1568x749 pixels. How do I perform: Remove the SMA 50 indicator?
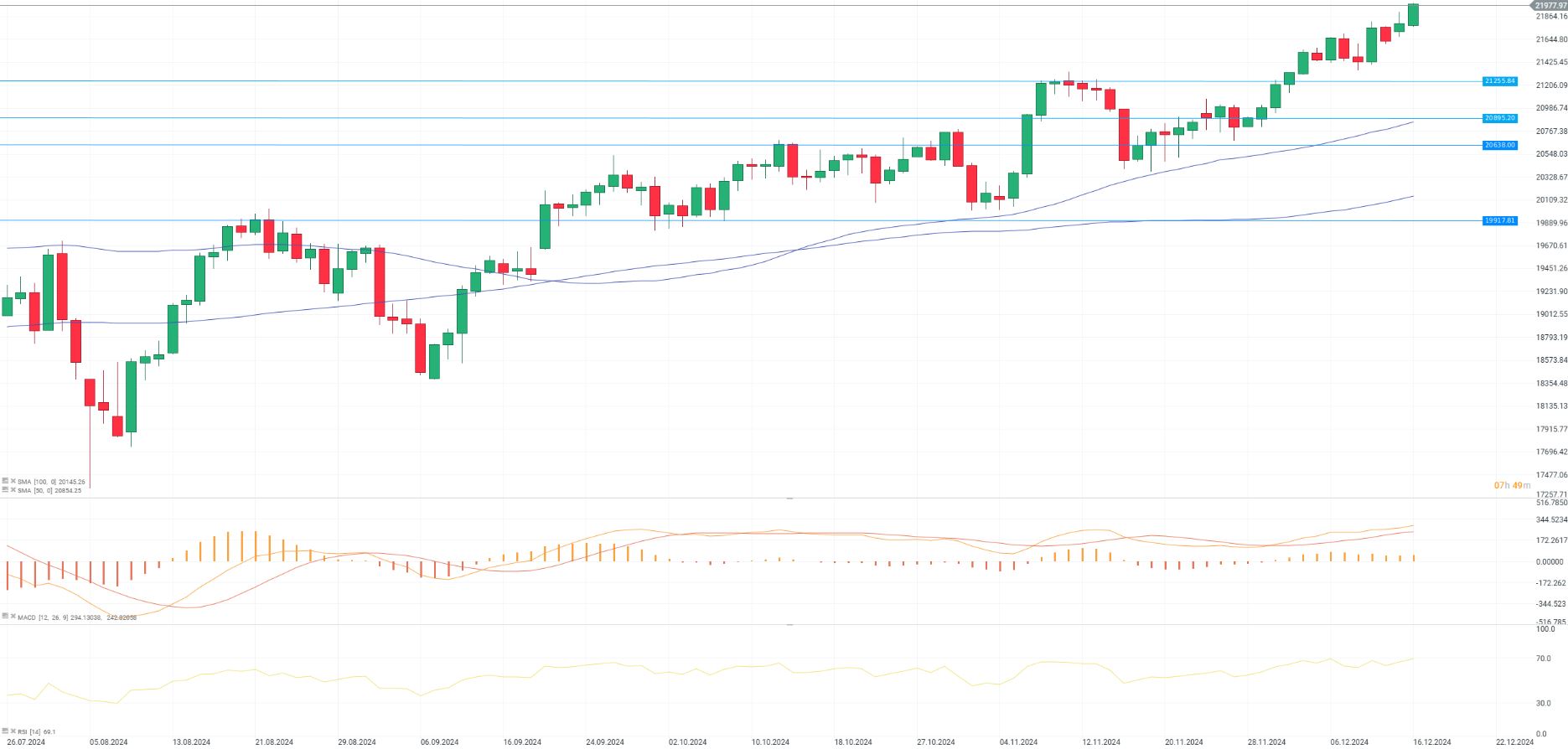[x=13, y=490]
